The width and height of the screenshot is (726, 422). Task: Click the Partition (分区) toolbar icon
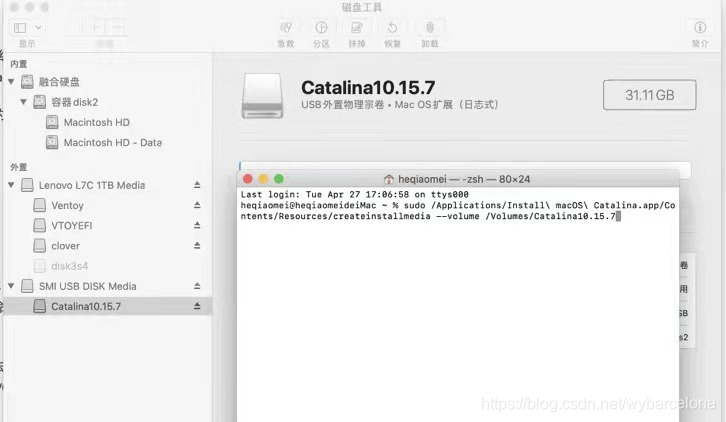point(321,28)
